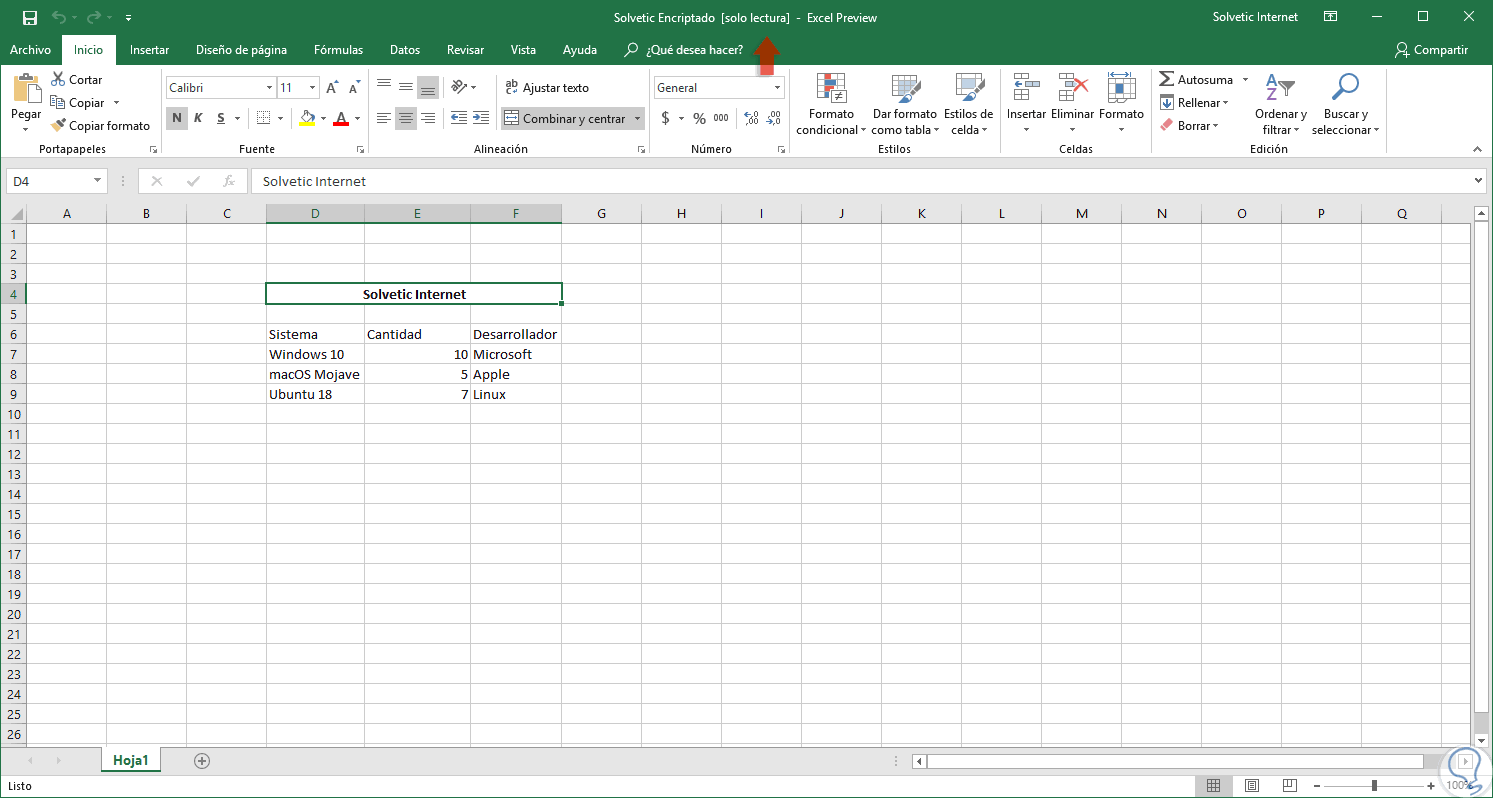
Task: Open Buscar y seleccionar options
Action: click(x=1345, y=104)
